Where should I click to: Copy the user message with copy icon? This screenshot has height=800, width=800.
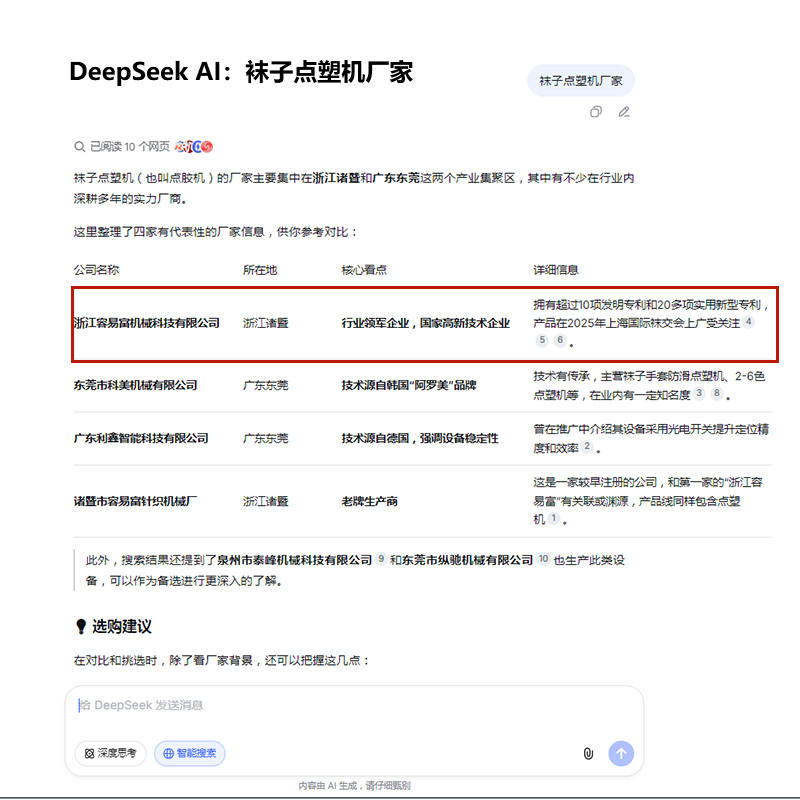tap(595, 112)
